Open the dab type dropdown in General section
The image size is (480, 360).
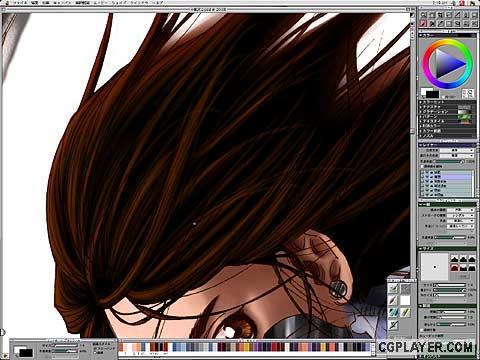(x=461, y=210)
